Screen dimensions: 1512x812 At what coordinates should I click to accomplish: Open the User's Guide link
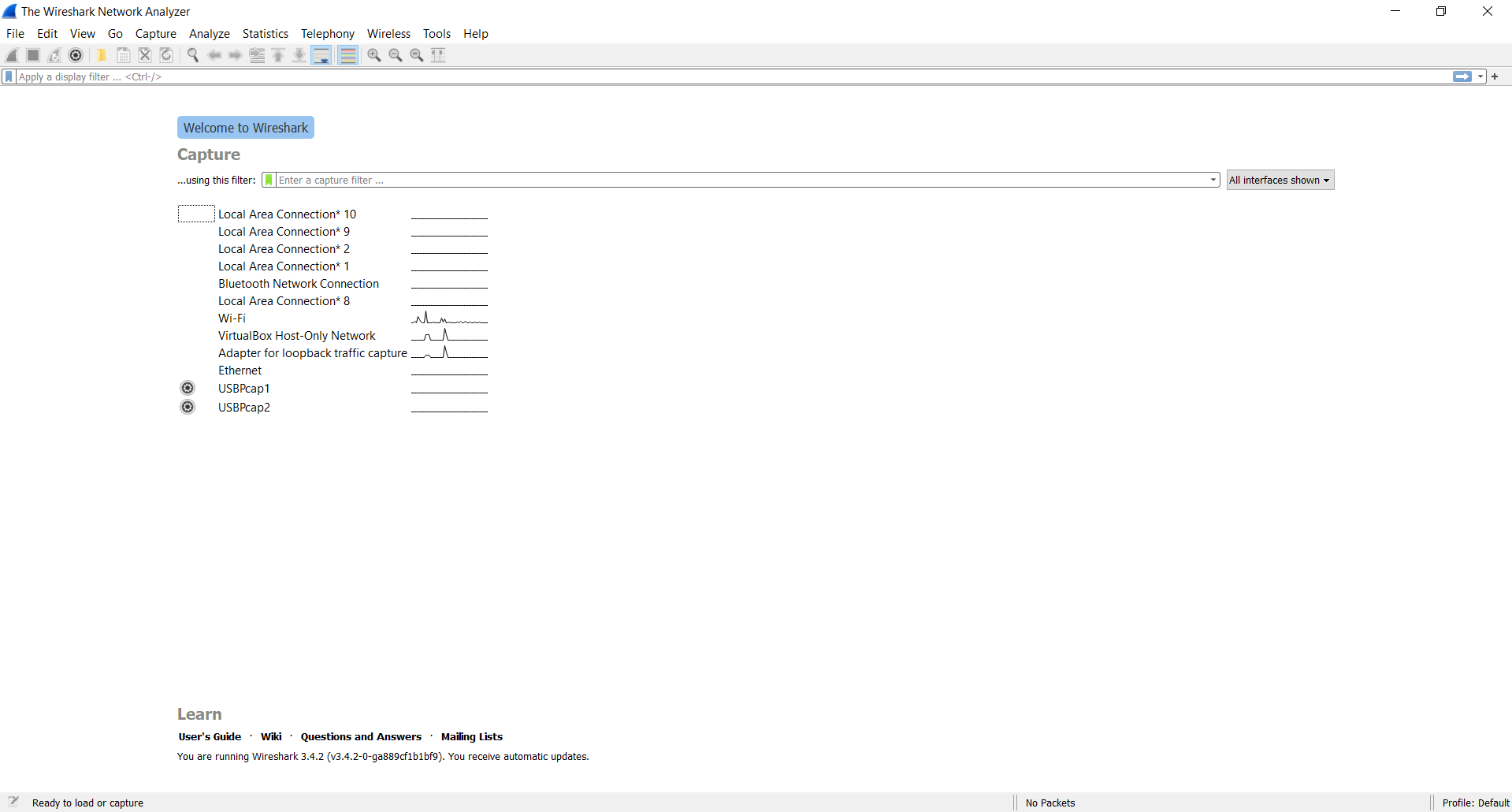pos(210,736)
